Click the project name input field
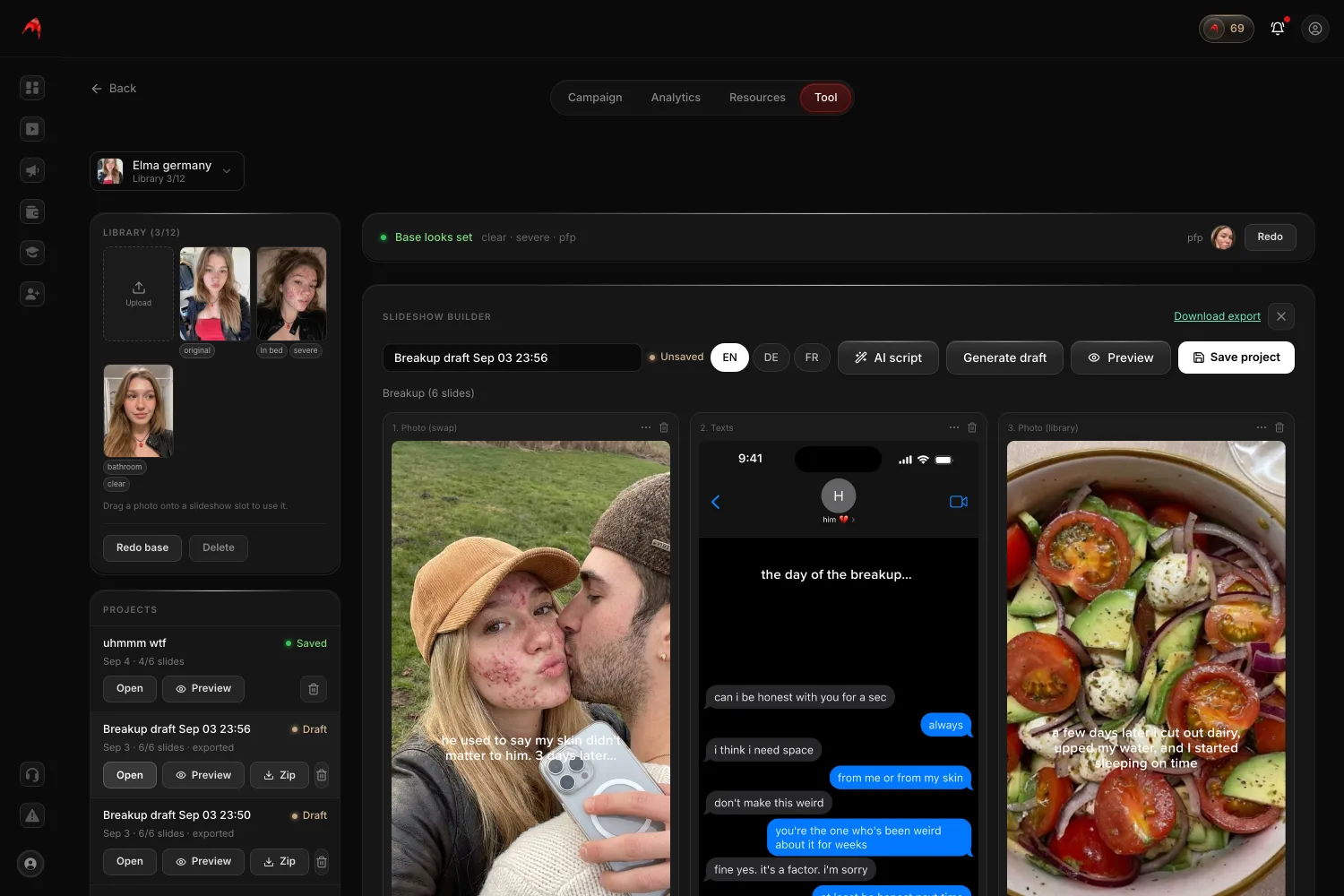This screenshot has width=1344, height=896. pos(512,358)
